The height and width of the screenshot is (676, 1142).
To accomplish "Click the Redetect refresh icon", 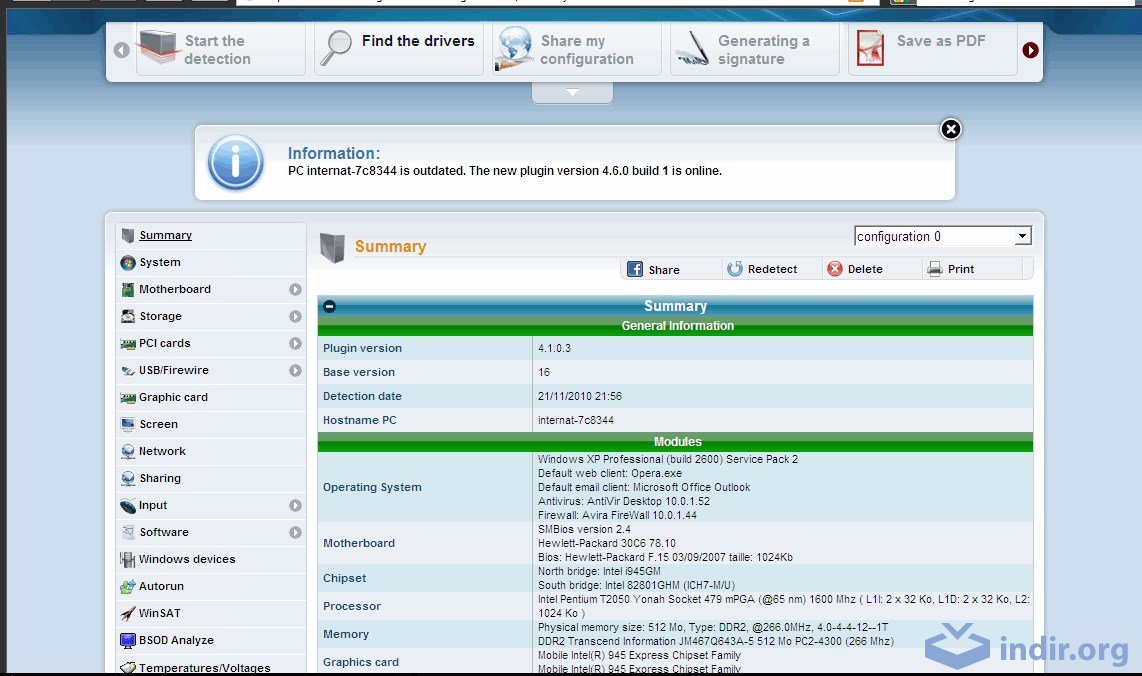I will pos(735,269).
